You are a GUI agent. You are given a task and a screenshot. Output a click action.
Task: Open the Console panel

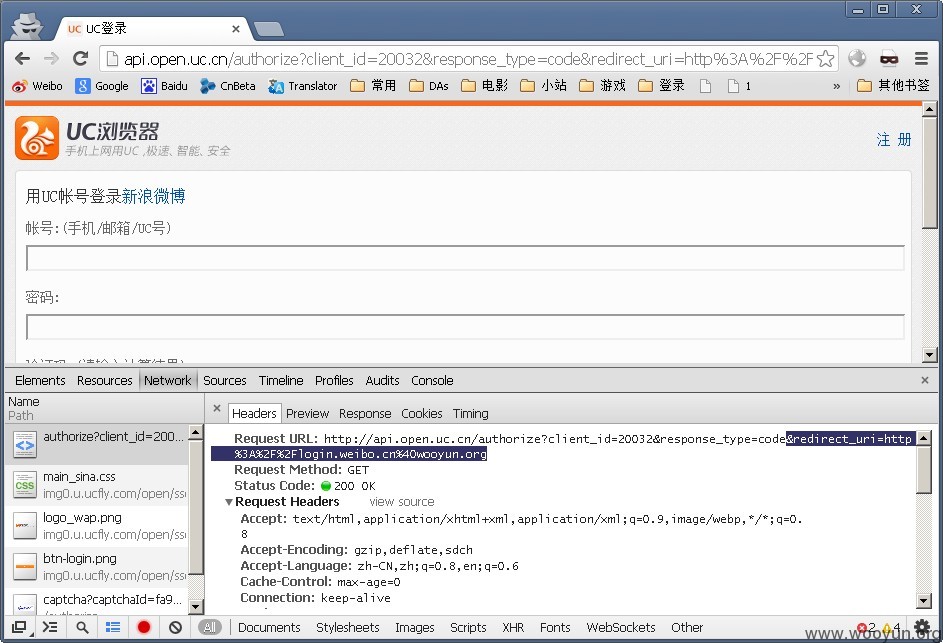(432, 380)
